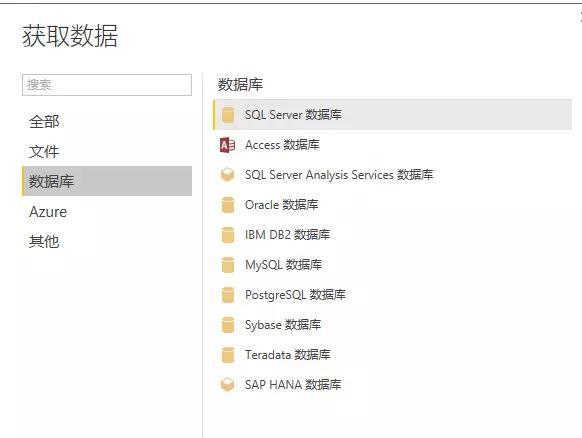Viewport: 582px width, 438px height.
Task: Click the Teradata database cylinder icon
Action: pyautogui.click(x=228, y=355)
